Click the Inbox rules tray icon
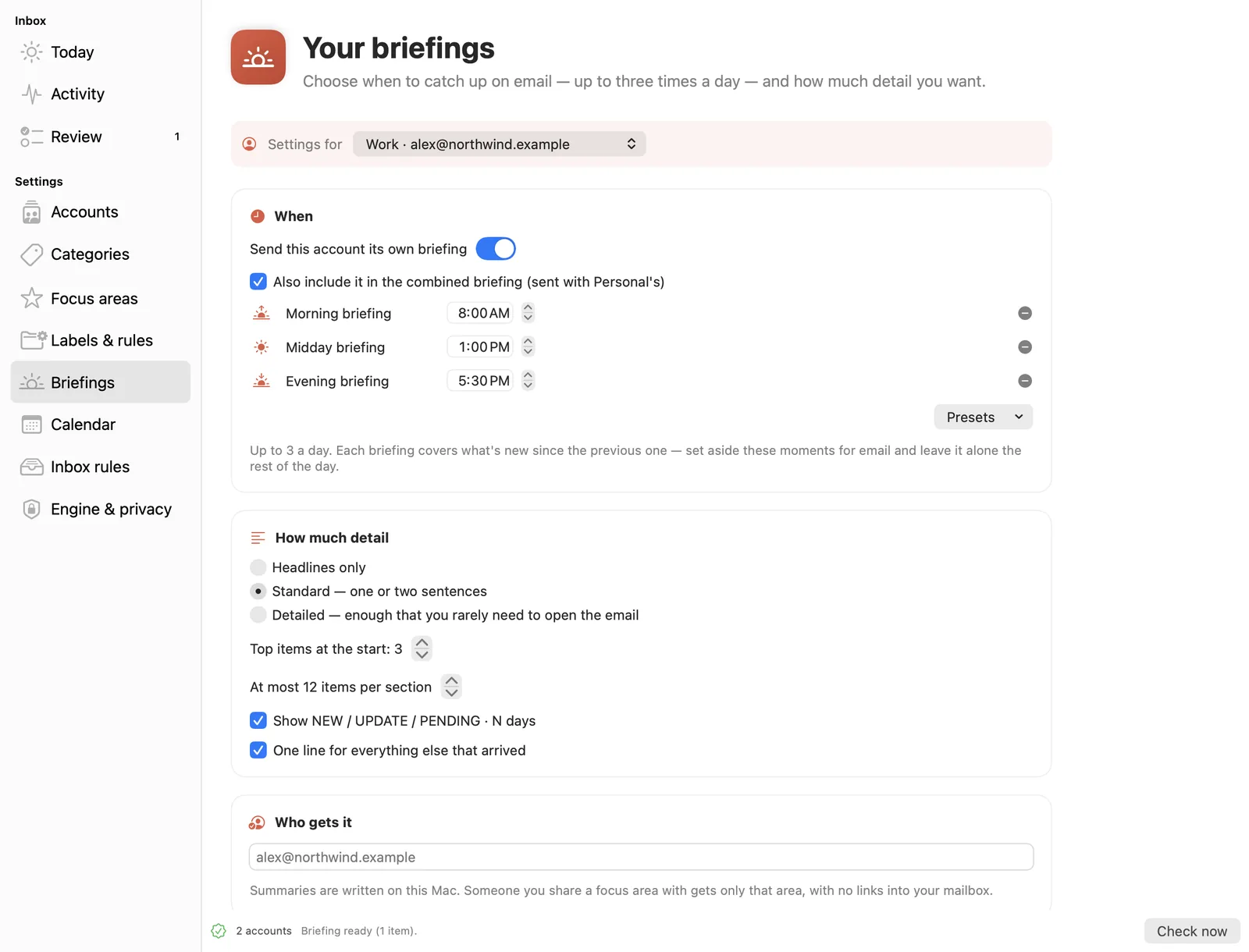1249x952 pixels. tap(31, 467)
